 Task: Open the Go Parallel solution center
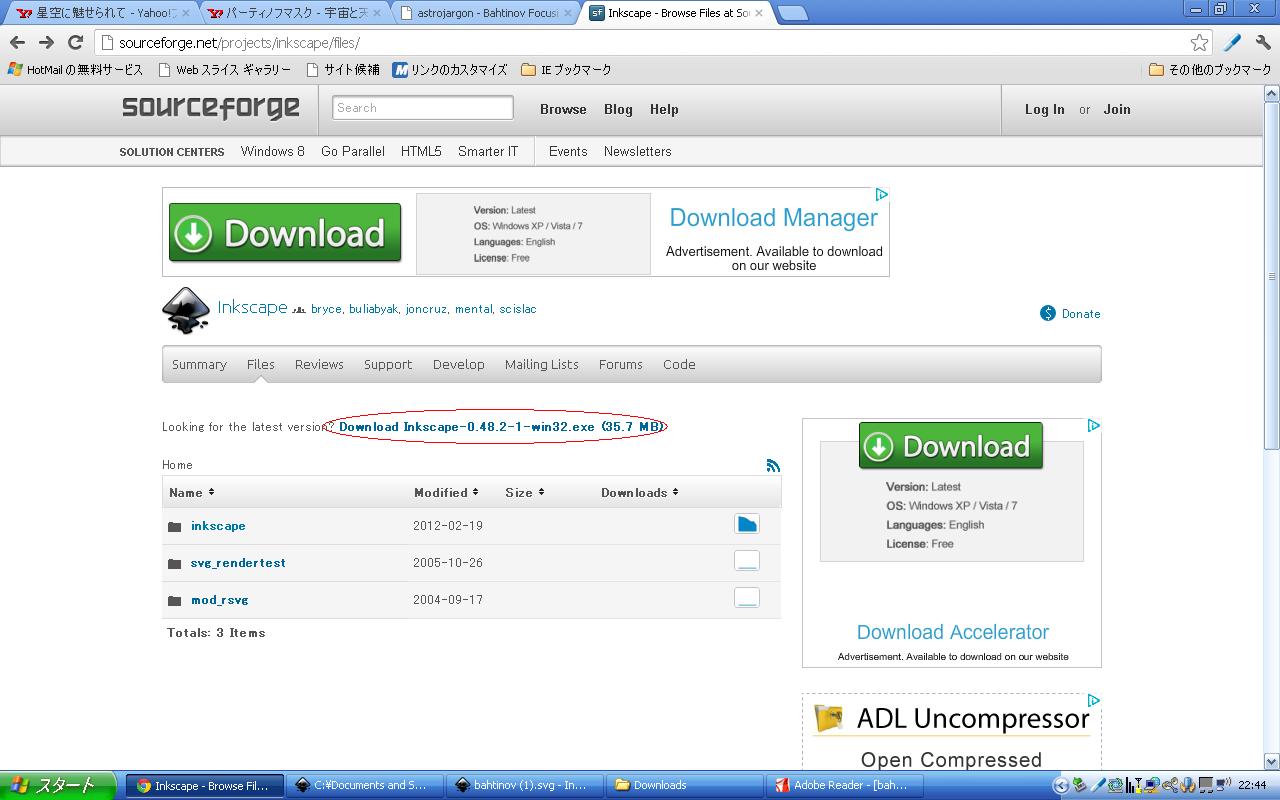point(353,151)
